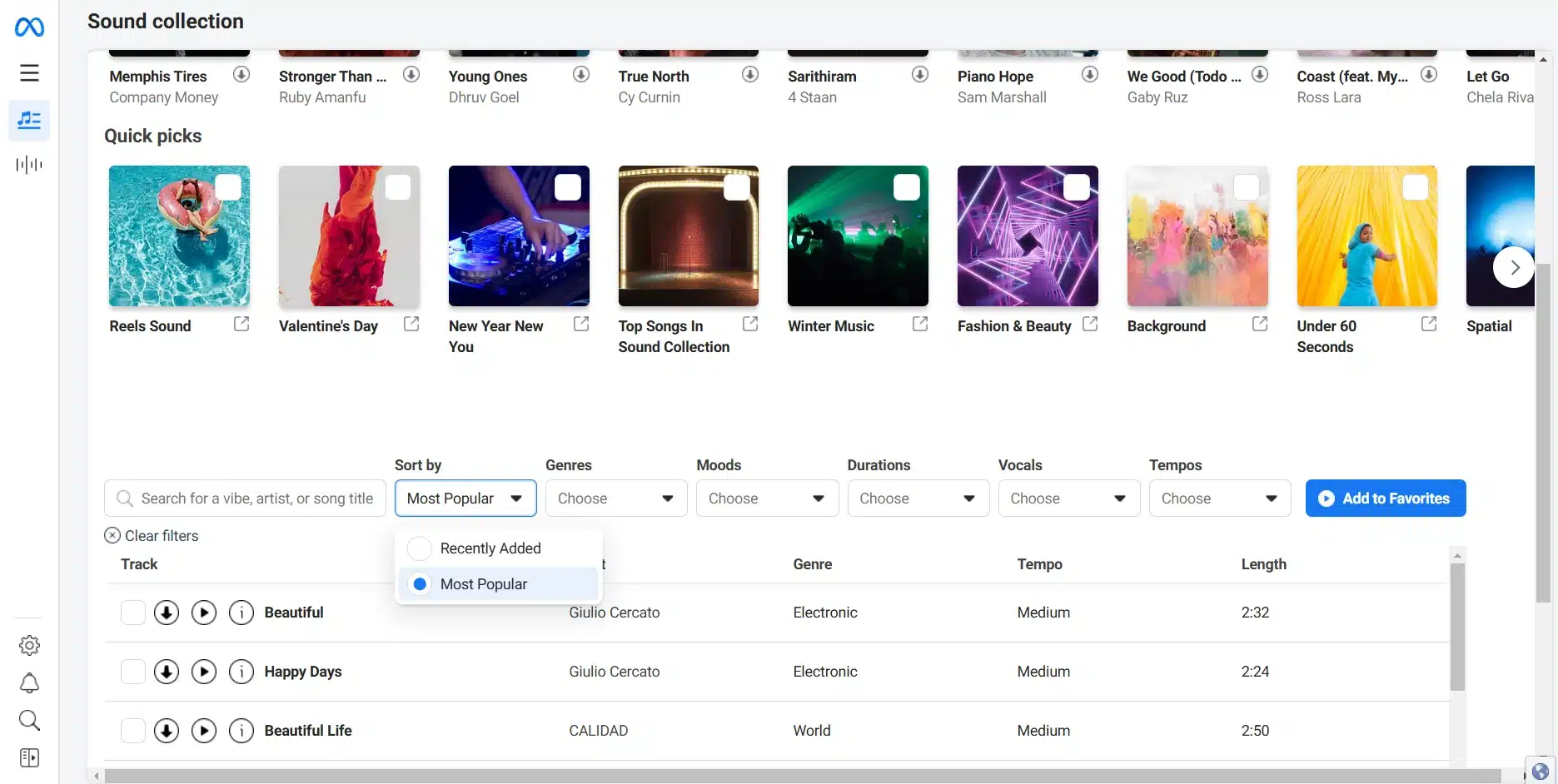This screenshot has width=1558, height=784.
Task: Download the True North track
Action: [x=750, y=75]
